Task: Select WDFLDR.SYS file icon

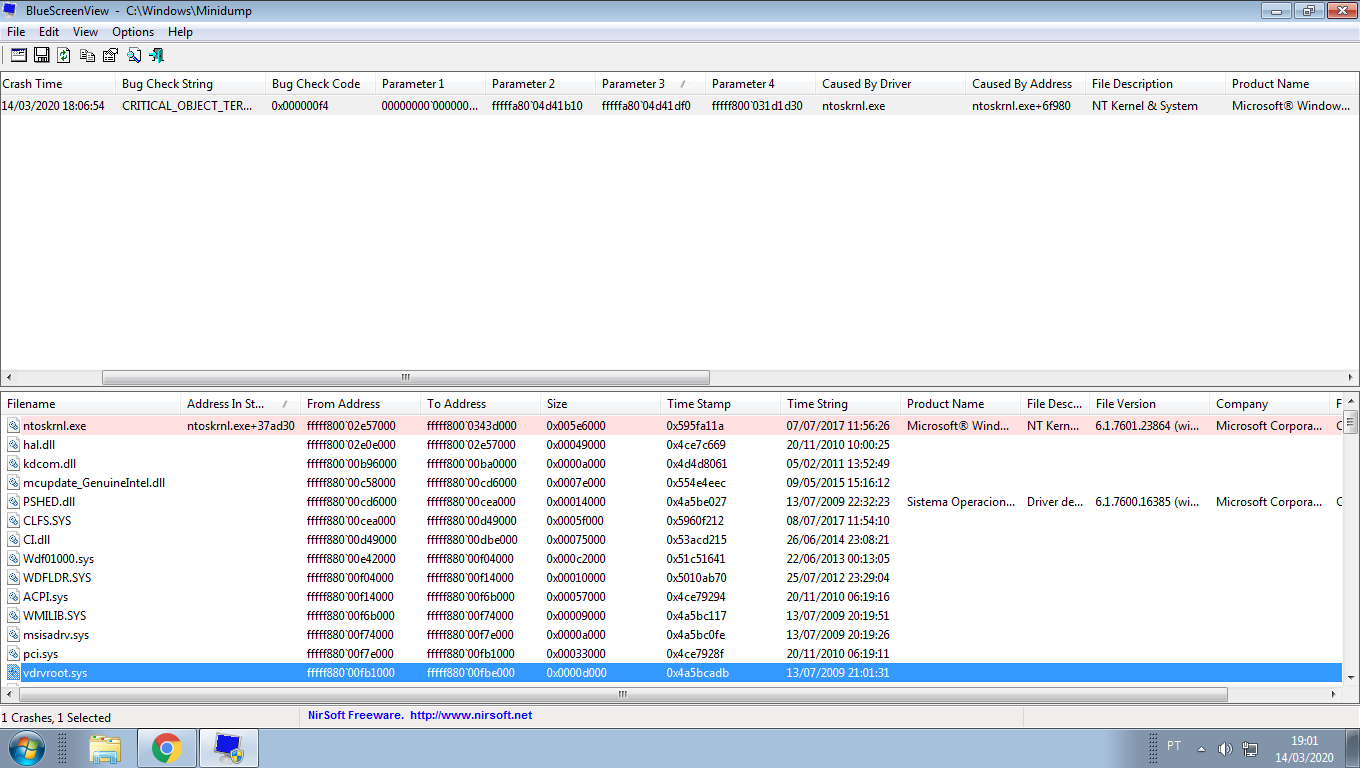Action: pyautogui.click(x=13, y=578)
